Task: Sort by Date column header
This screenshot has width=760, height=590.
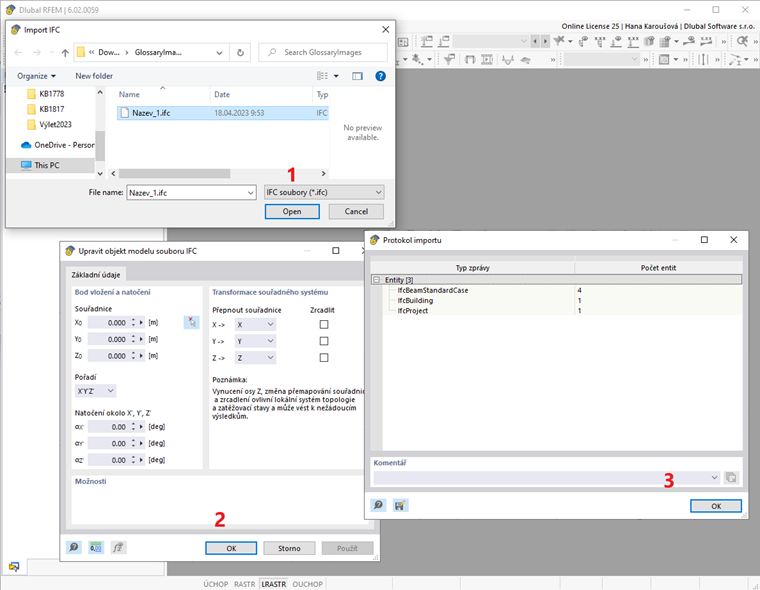Action: (x=222, y=95)
